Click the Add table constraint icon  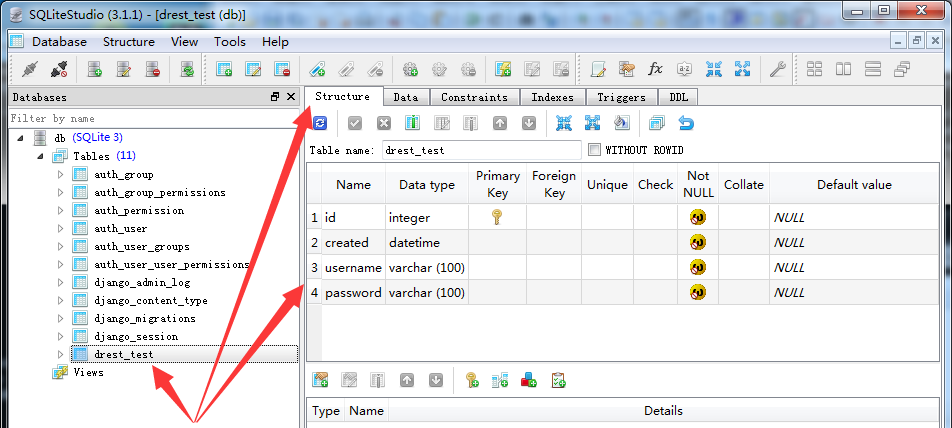pos(321,380)
